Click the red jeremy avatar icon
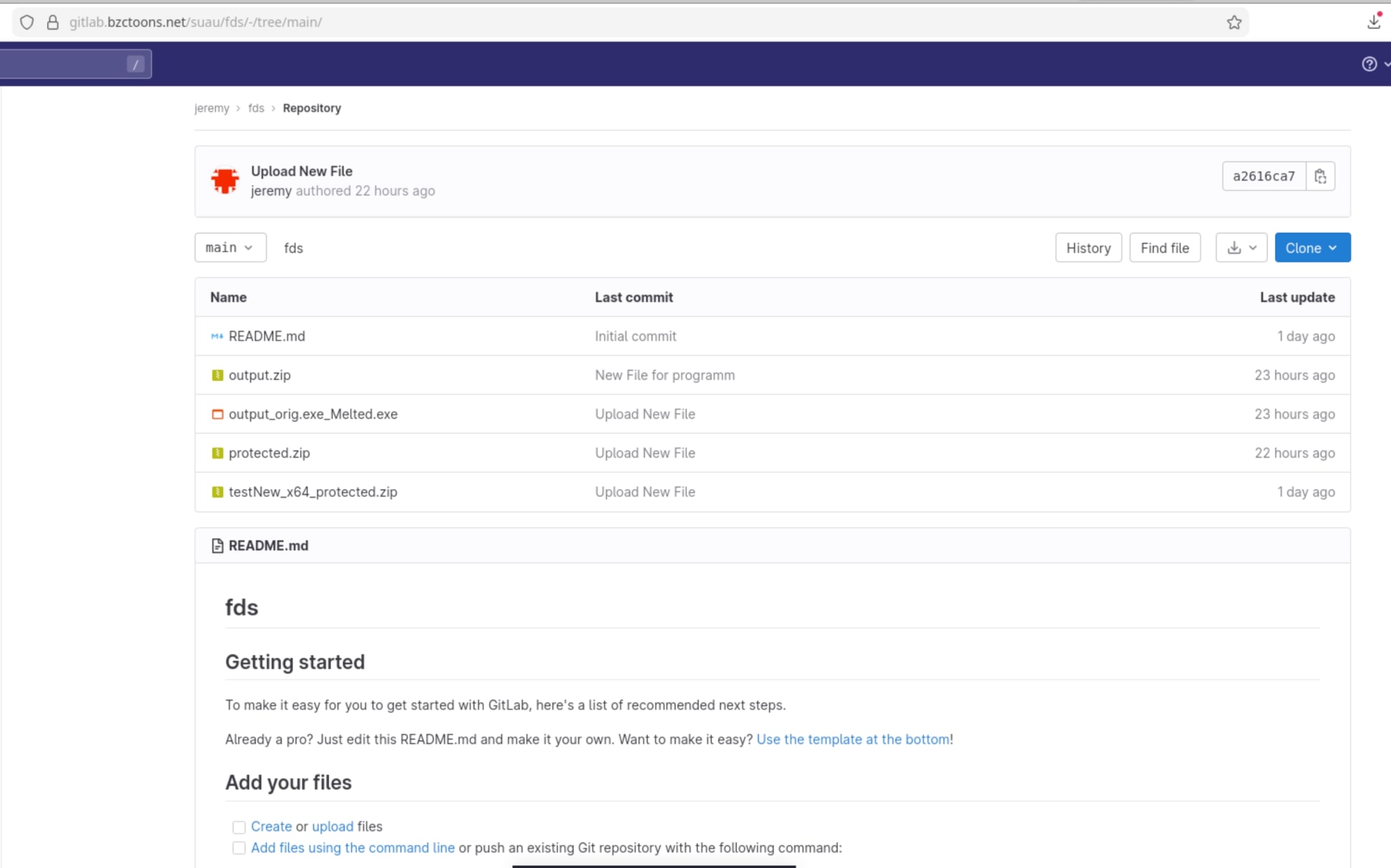 click(x=225, y=181)
